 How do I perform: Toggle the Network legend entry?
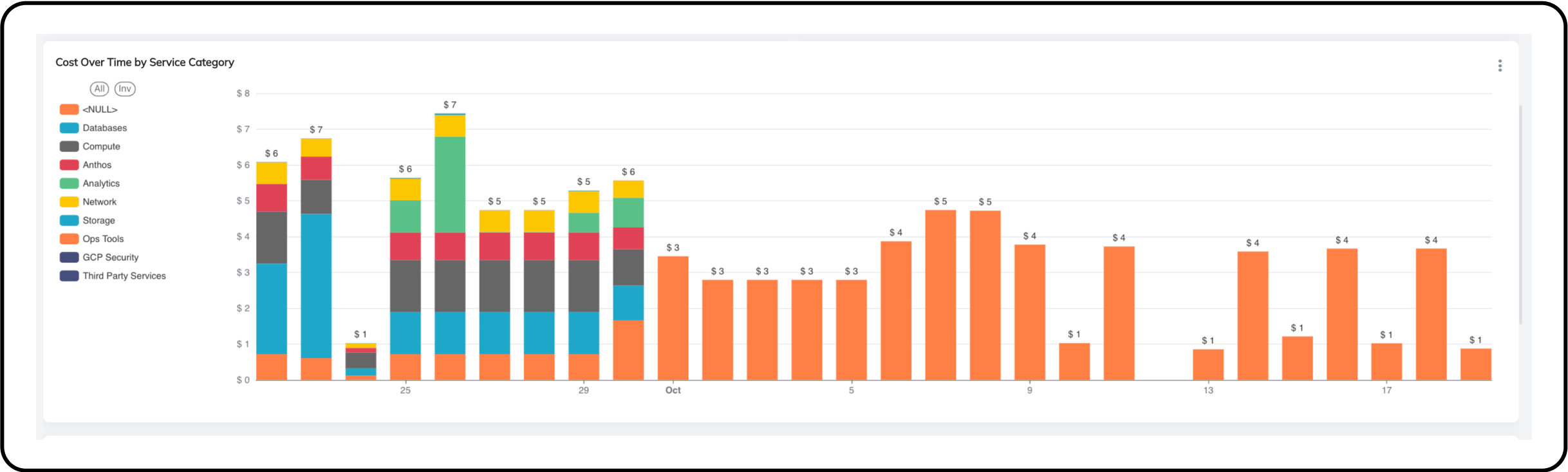pyautogui.click(x=99, y=202)
